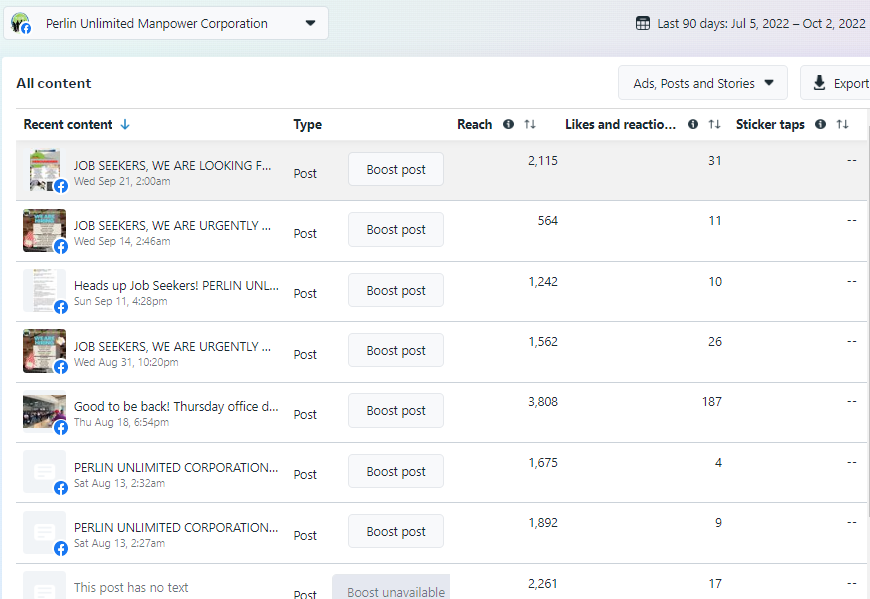
Task: Boost the Aug 31 10:20pm post
Action: tap(396, 350)
